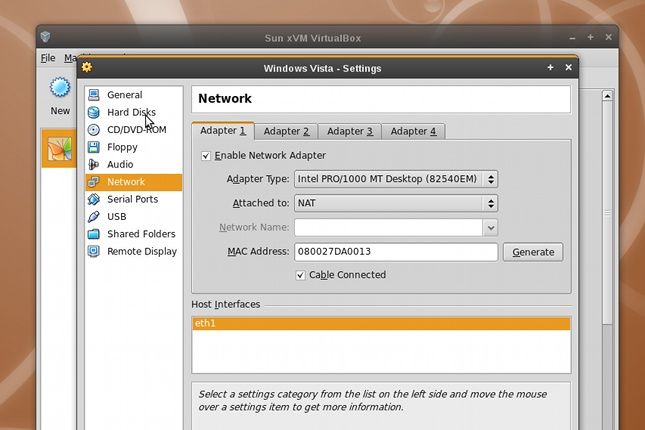Image resolution: width=645 pixels, height=430 pixels.
Task: Switch to Adapter 2 tab
Action: pos(286,131)
